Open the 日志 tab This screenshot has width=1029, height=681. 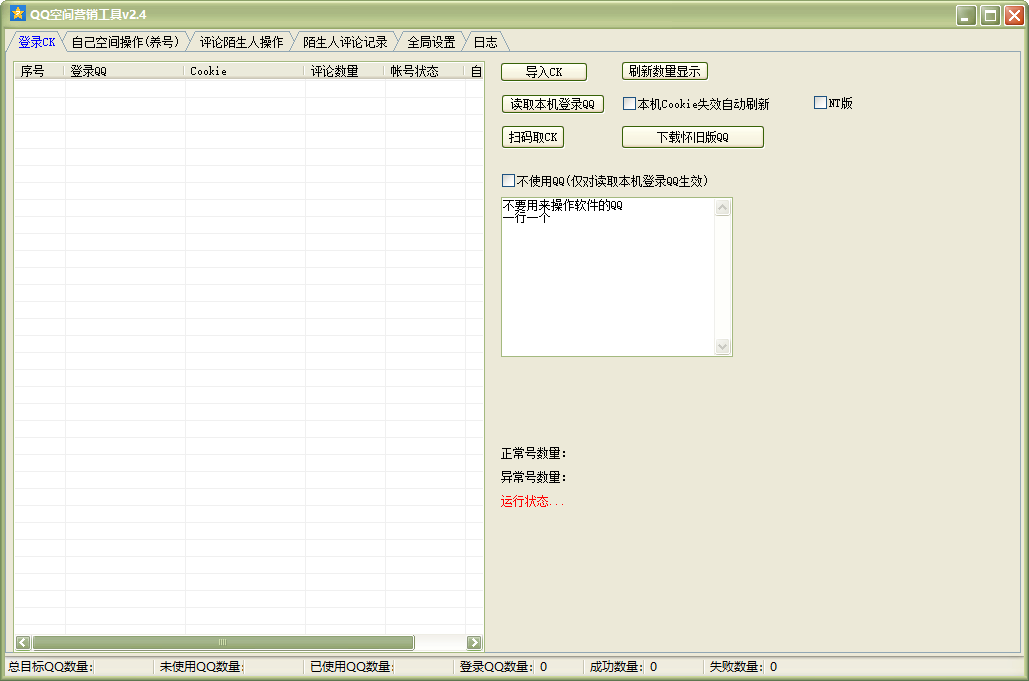486,42
